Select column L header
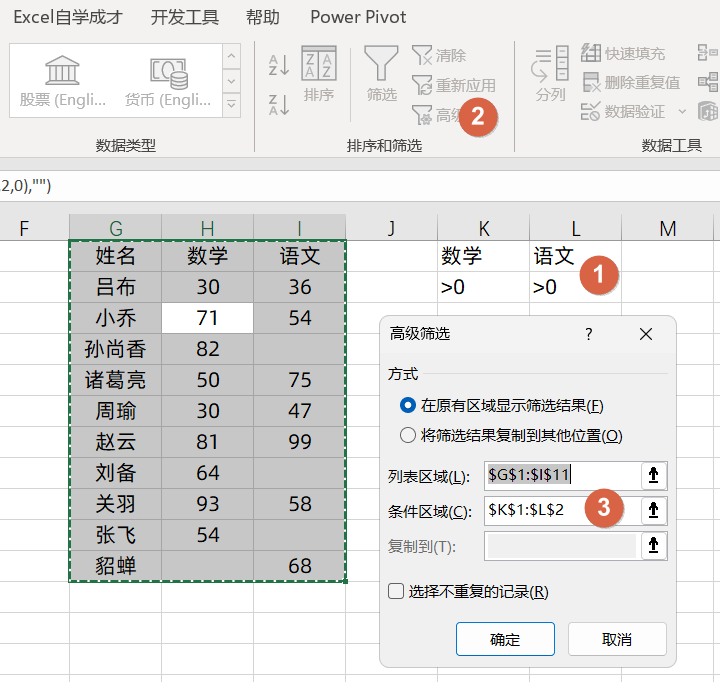Image resolution: width=720 pixels, height=682 pixels. pyautogui.click(x=575, y=228)
